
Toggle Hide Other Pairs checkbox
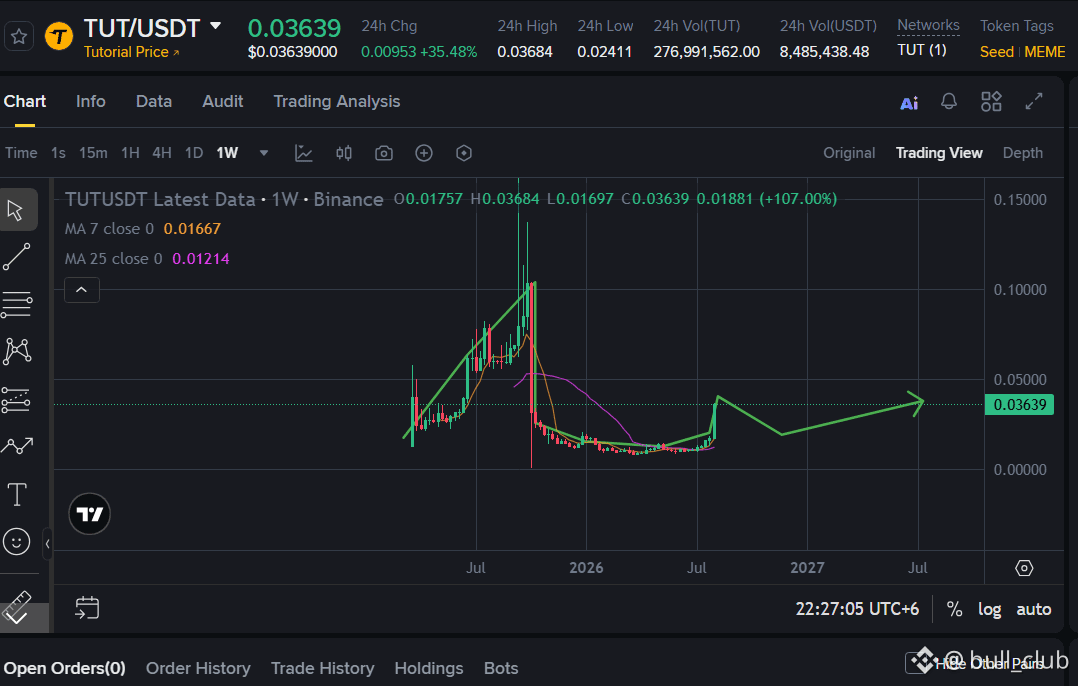915,663
